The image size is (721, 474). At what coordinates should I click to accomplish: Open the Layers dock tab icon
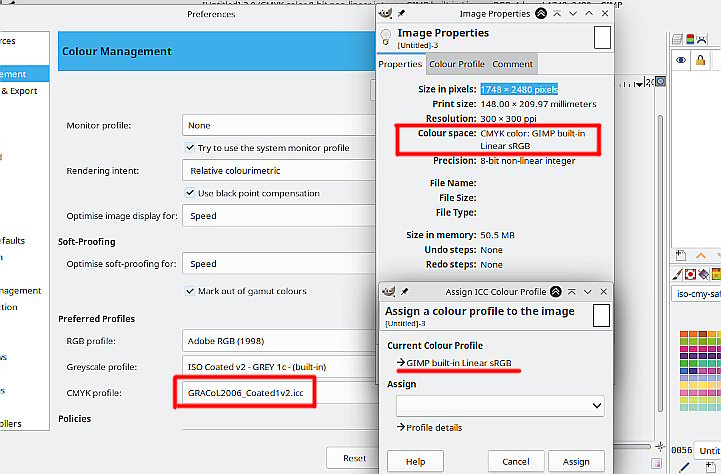click(x=677, y=40)
